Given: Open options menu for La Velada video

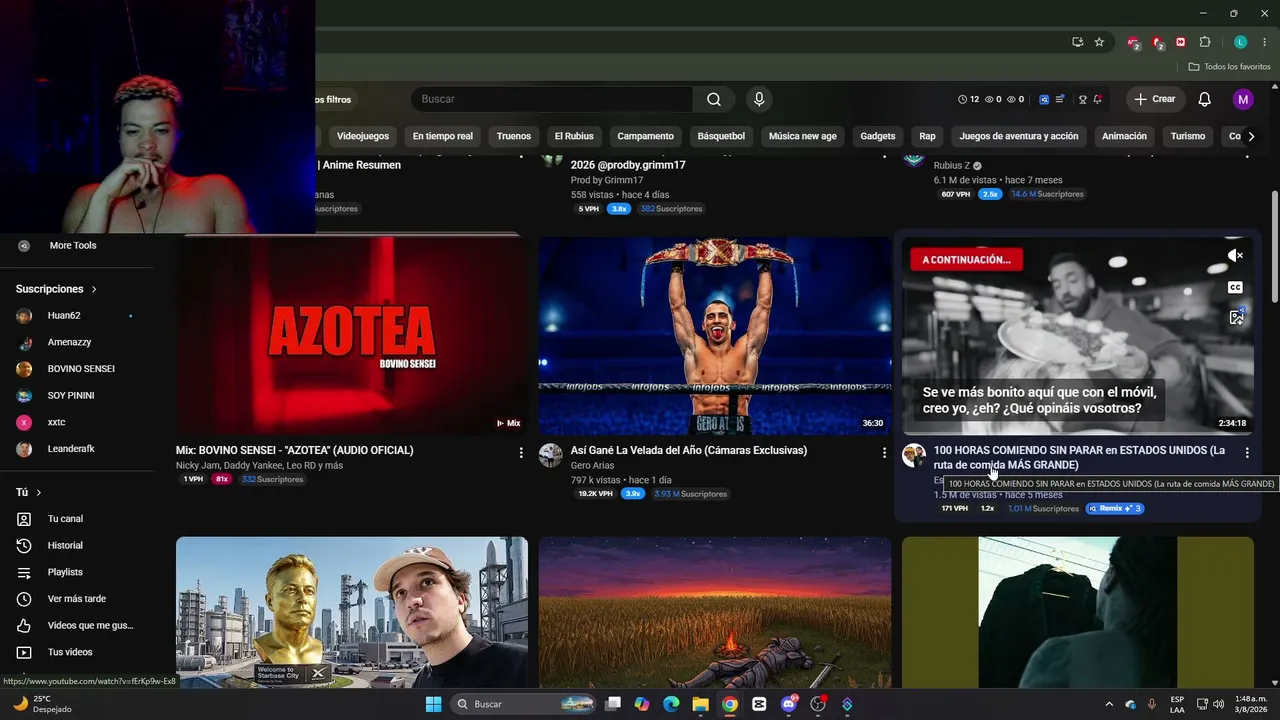Looking at the screenshot, I should [x=884, y=453].
